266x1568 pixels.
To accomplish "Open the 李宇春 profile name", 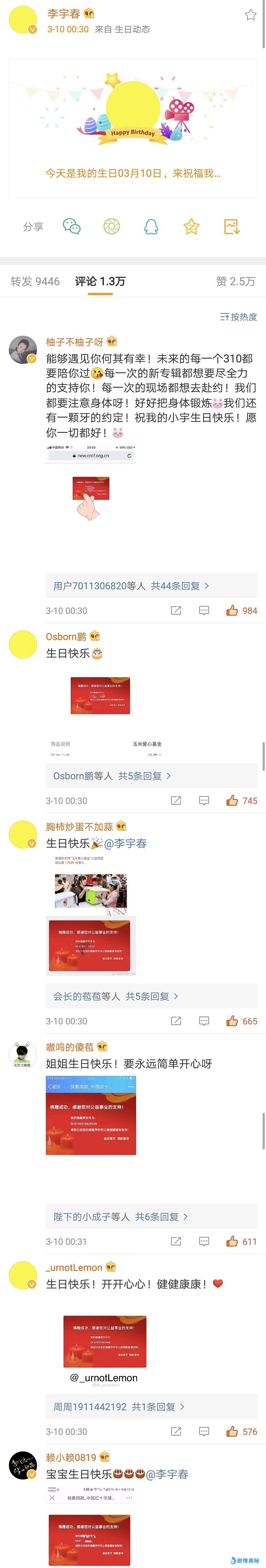I will (x=64, y=13).
